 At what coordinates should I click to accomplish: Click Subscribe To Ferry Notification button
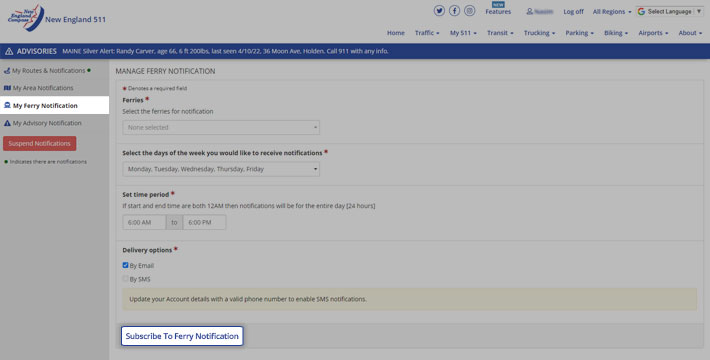tap(182, 336)
